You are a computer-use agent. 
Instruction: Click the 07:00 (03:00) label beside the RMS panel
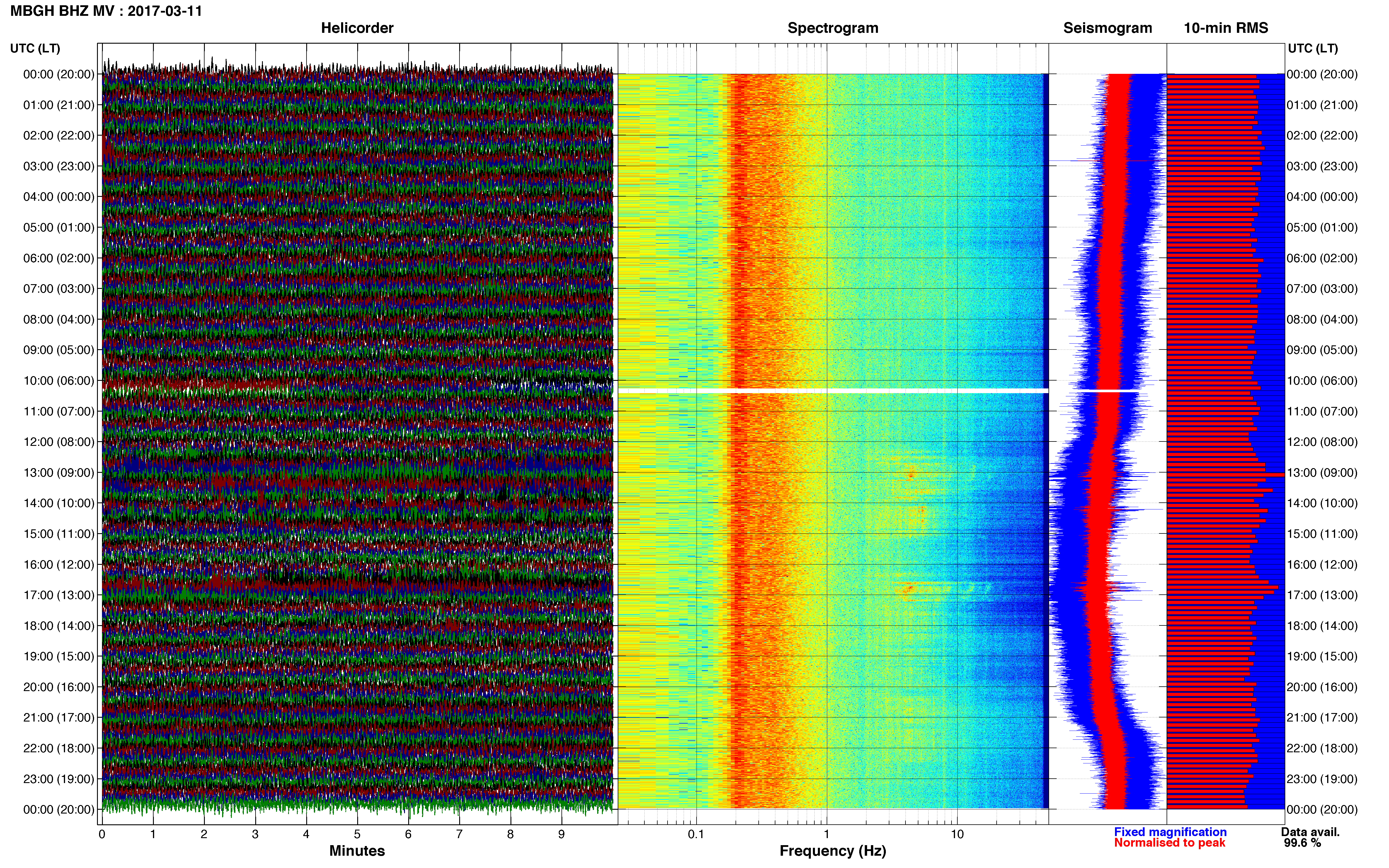(1322, 289)
